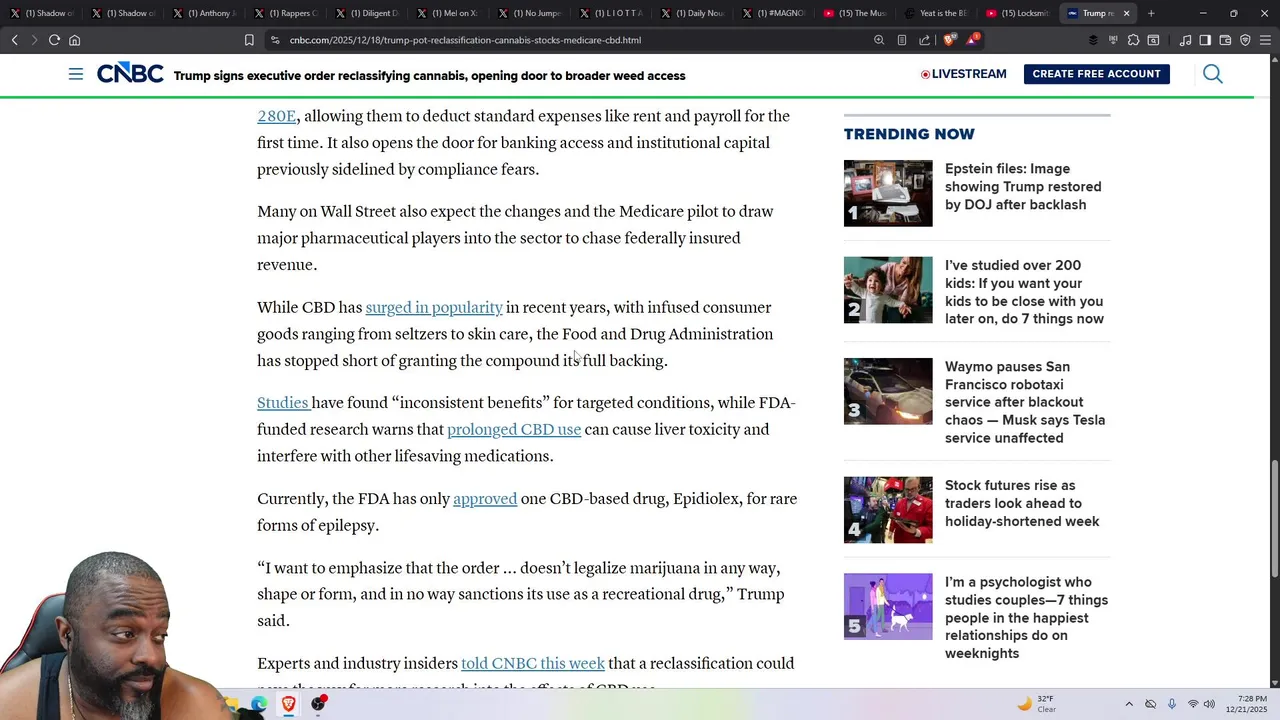Bookmark this page with the bookmark icon
The image size is (1280, 720).
249,40
